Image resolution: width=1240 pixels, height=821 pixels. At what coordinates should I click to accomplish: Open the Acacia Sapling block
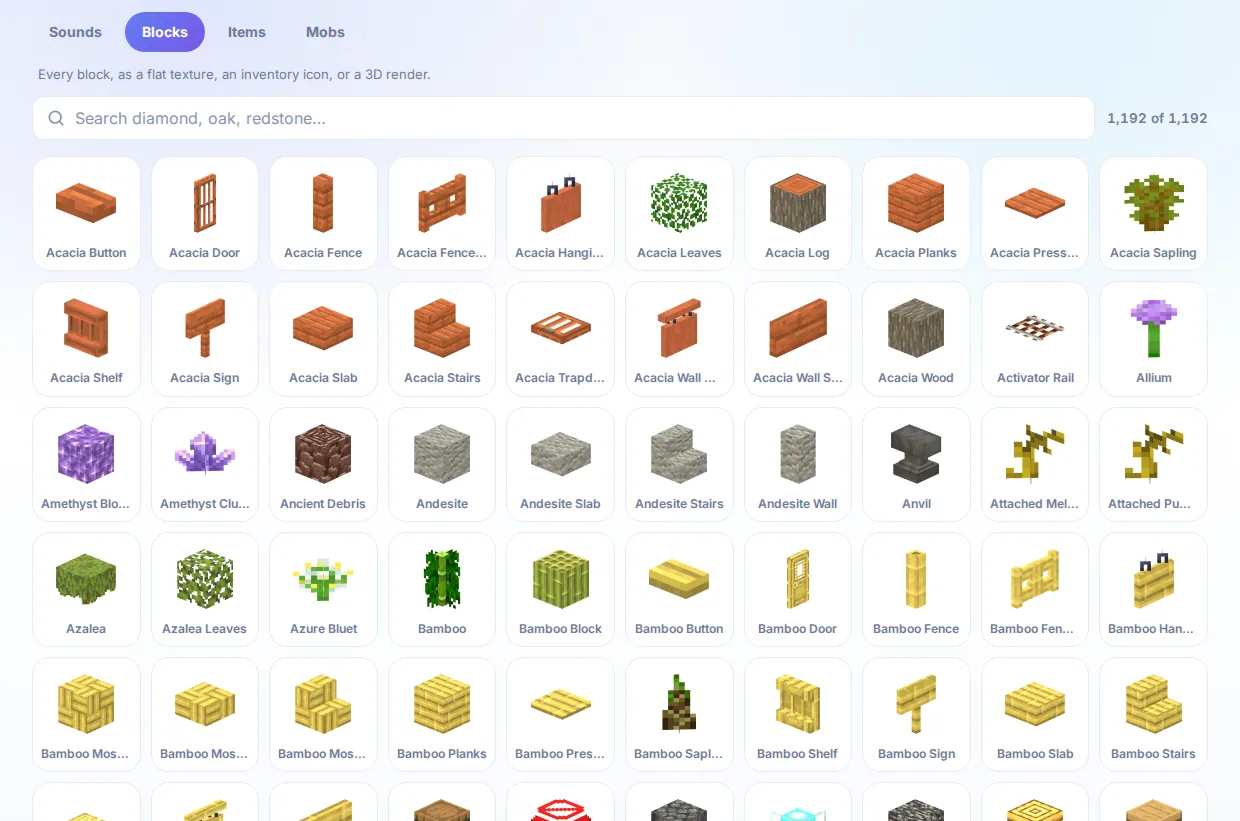[x=1153, y=213]
